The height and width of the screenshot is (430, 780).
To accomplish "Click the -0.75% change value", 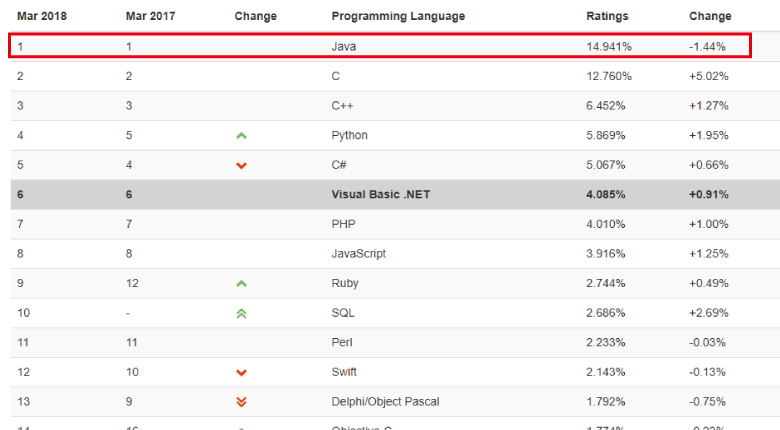I will (707, 402).
